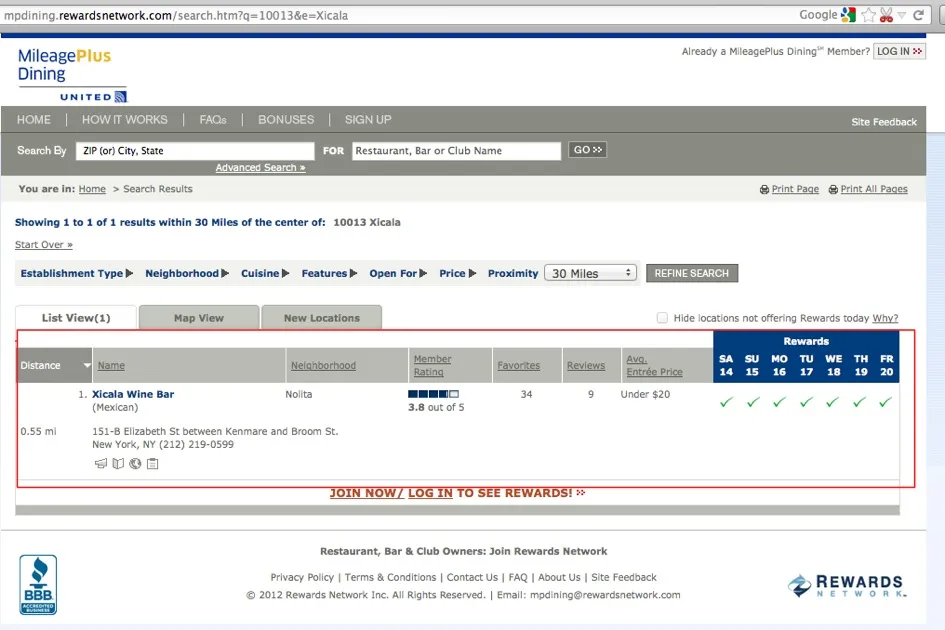Focus the Restaurant, Bar or Club Name field
Viewport: 945px width, 630px height.
[456, 151]
